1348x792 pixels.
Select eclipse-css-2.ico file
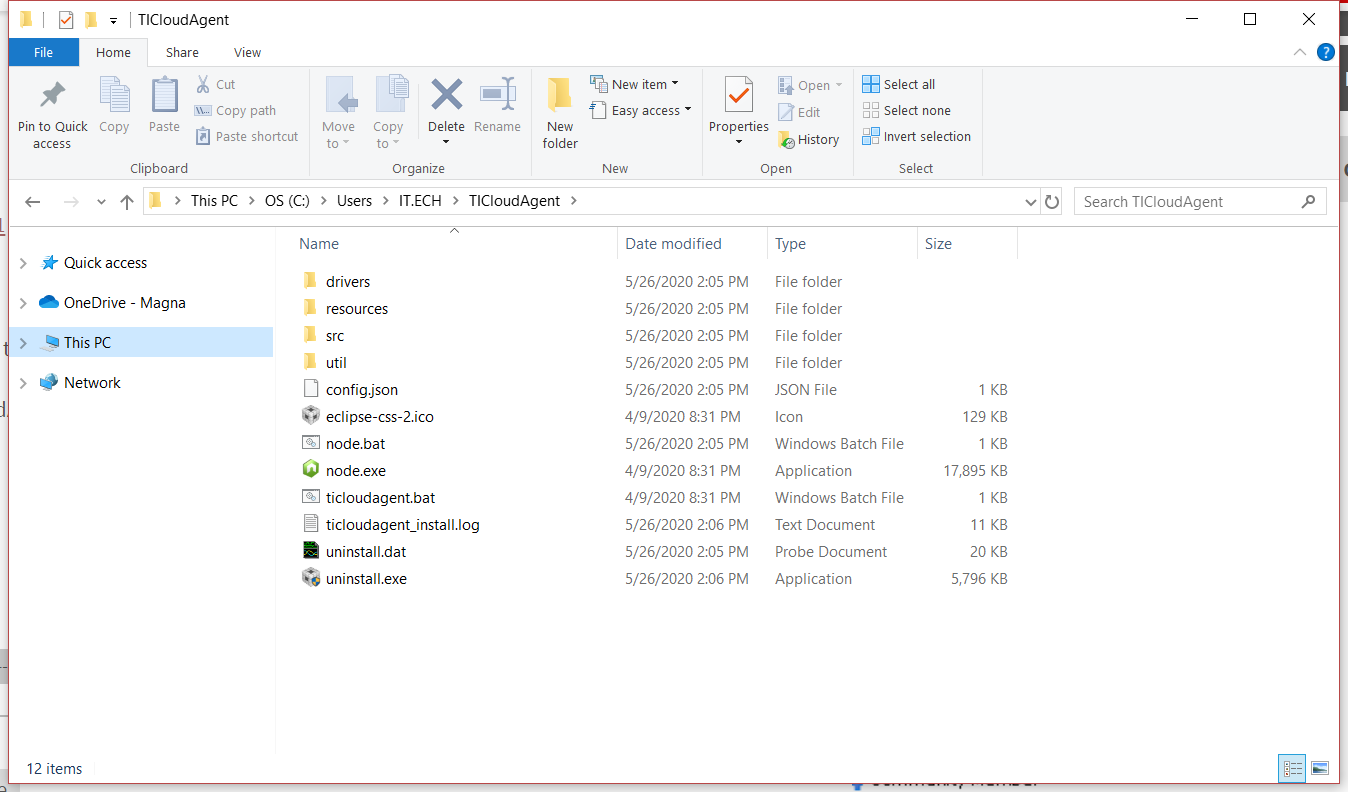[380, 417]
